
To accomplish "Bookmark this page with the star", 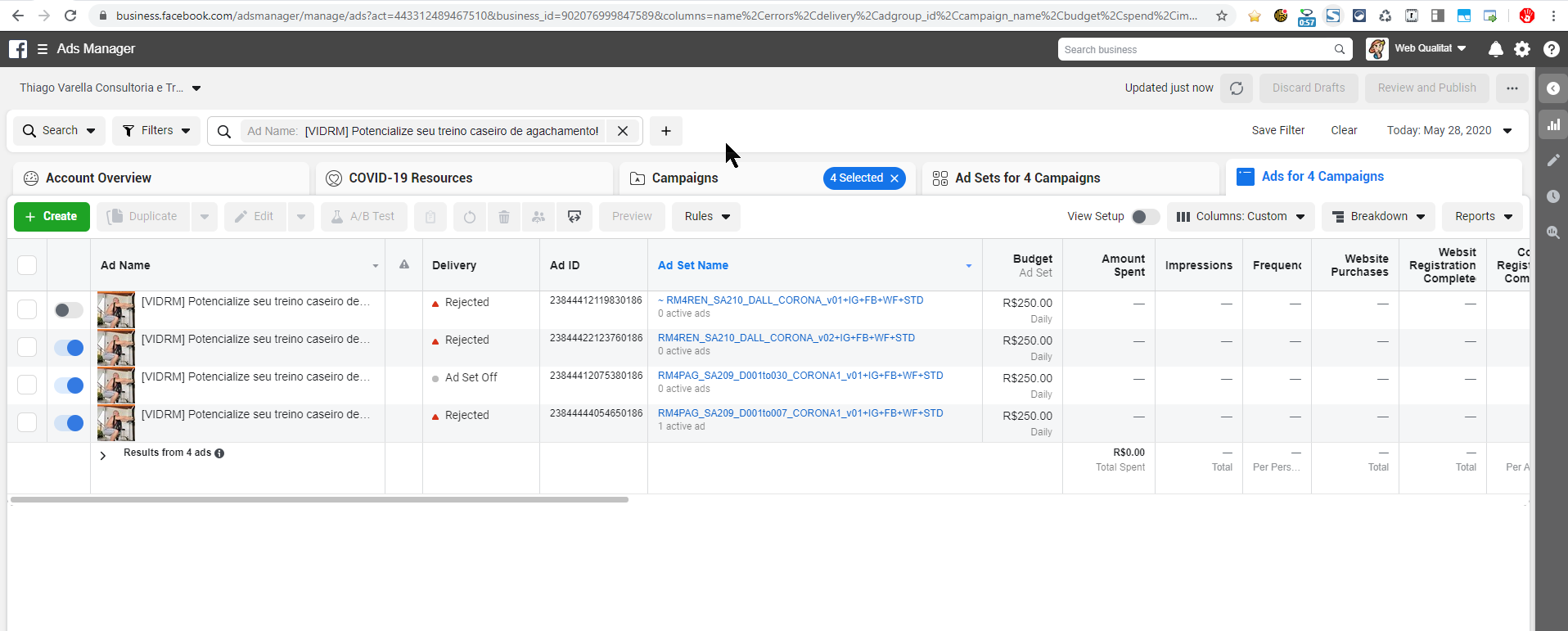I will click(x=1222, y=16).
